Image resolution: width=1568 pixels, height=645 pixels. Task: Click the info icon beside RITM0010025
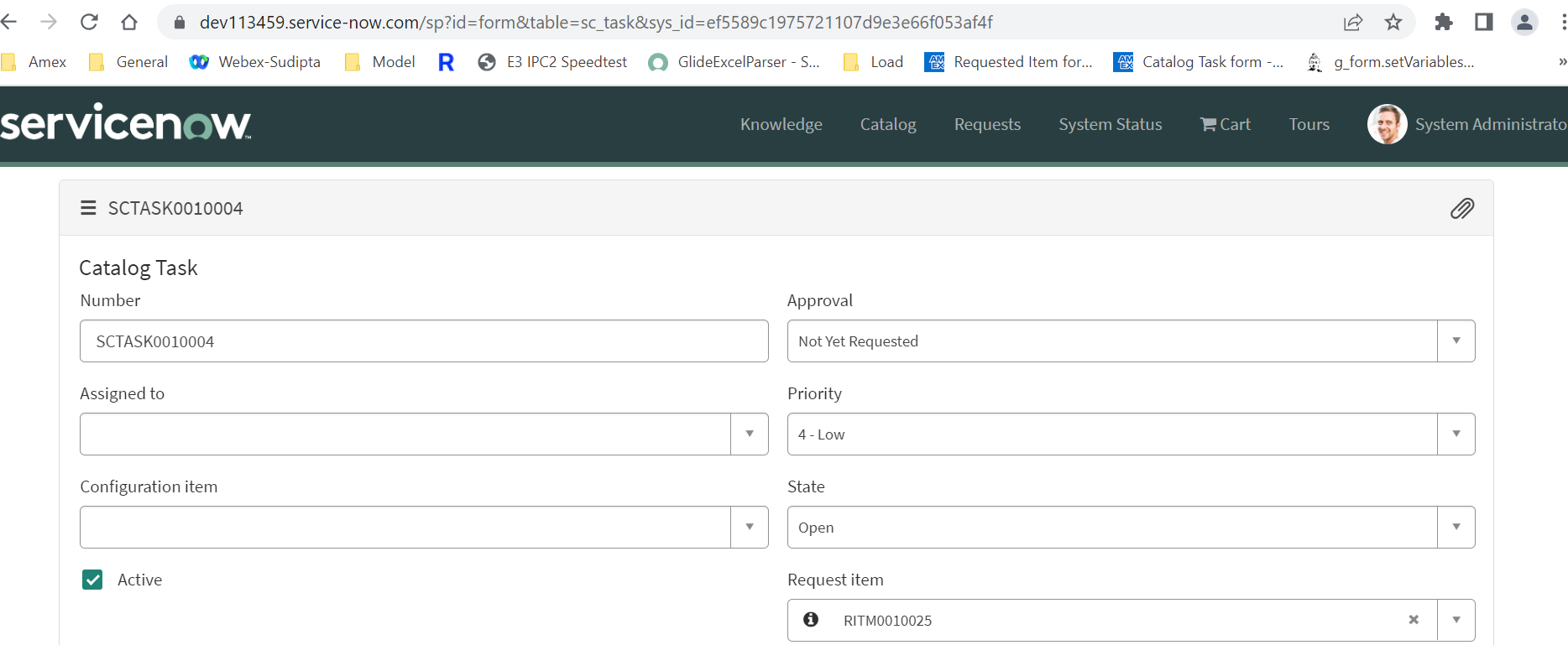click(810, 620)
